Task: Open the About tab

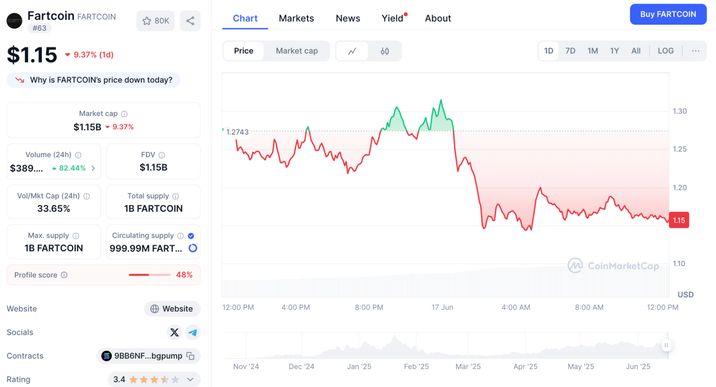Action: (x=438, y=18)
